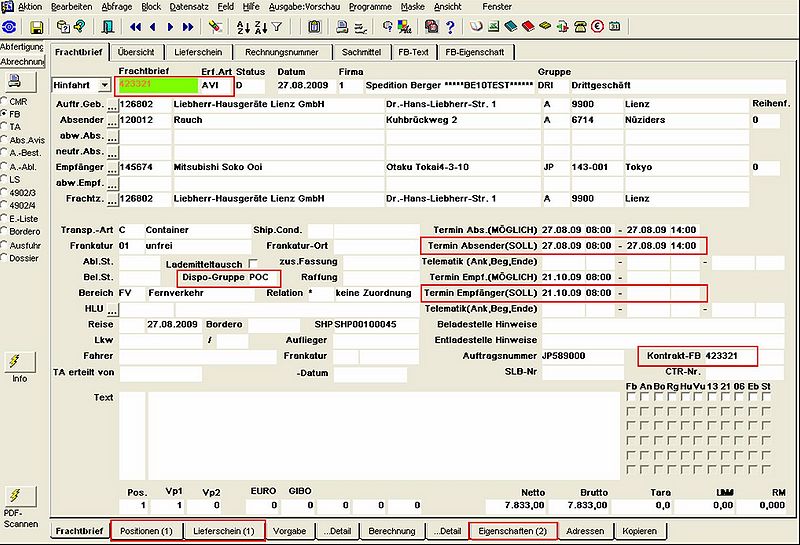
Task: Select the CMR radio button
Action: 4,101
